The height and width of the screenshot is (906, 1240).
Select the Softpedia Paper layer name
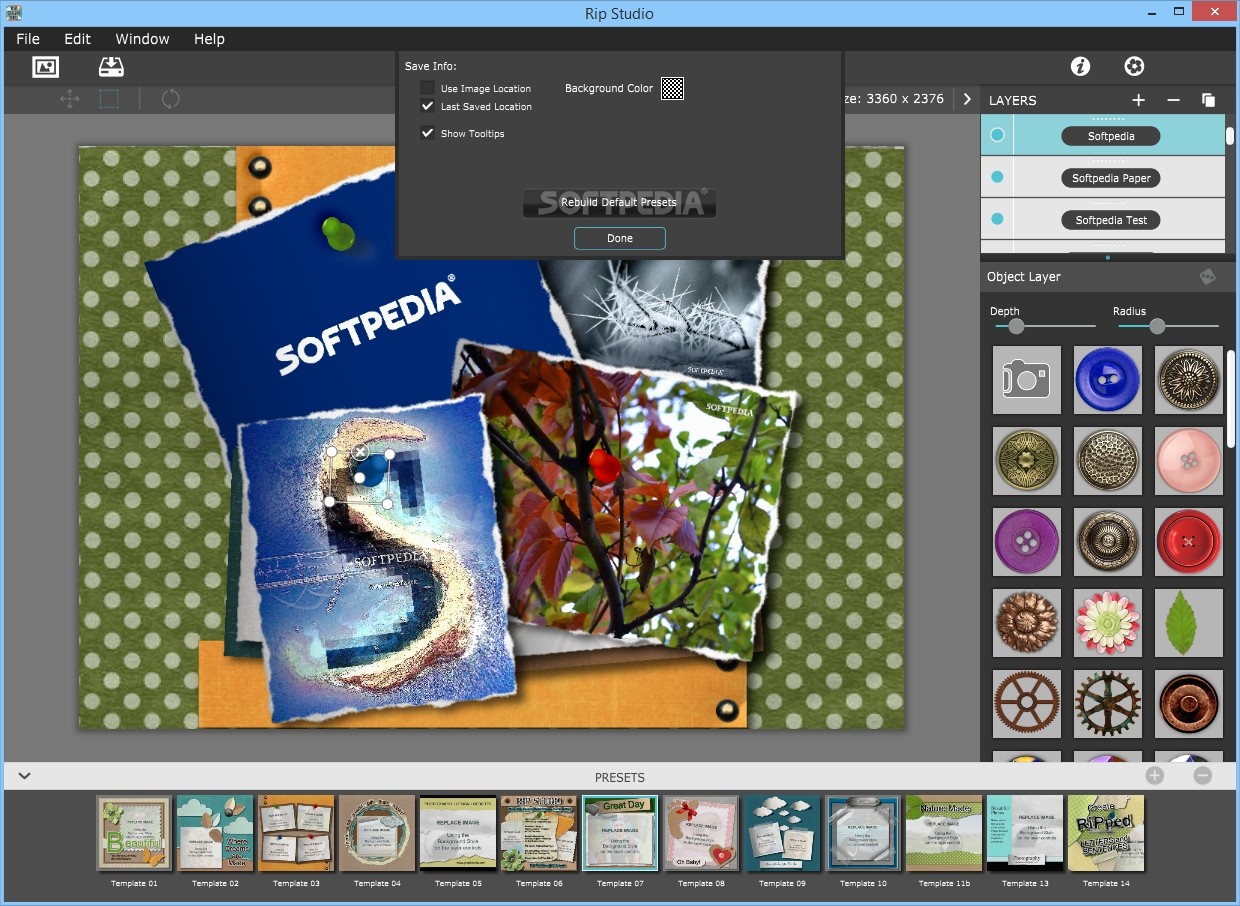[1111, 178]
